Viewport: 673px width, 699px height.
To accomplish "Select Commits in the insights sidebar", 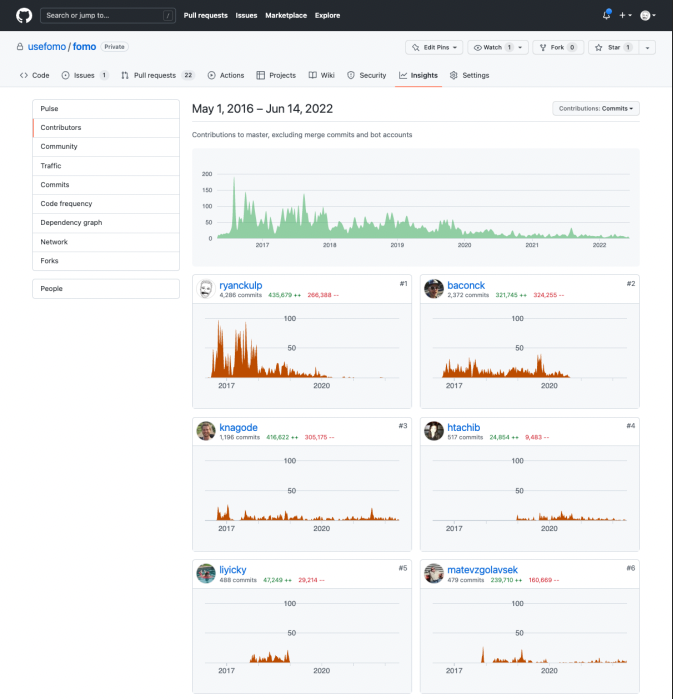I will pos(106,185).
